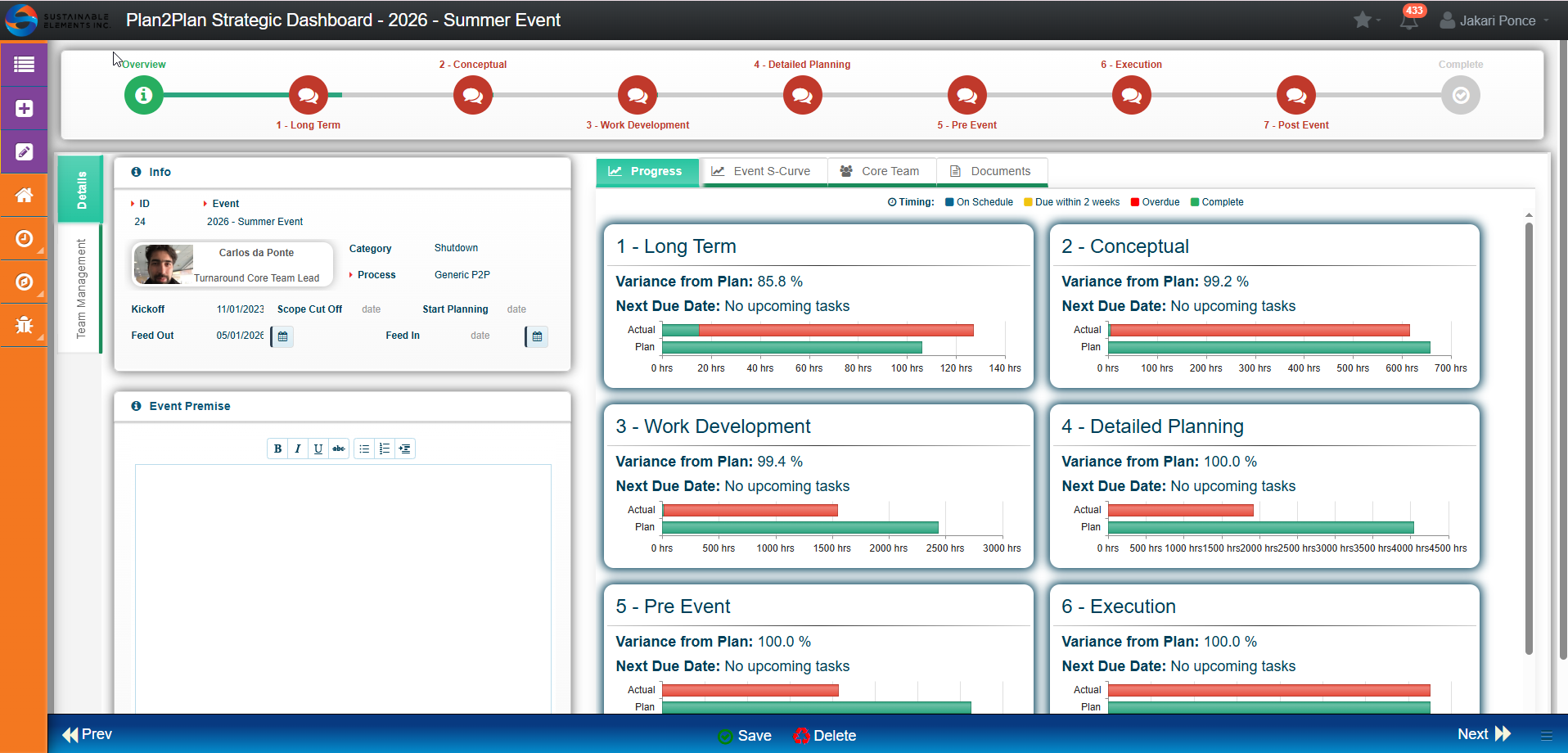Toggle italic formatting in Event Premise
The image size is (1568, 753).
click(298, 449)
